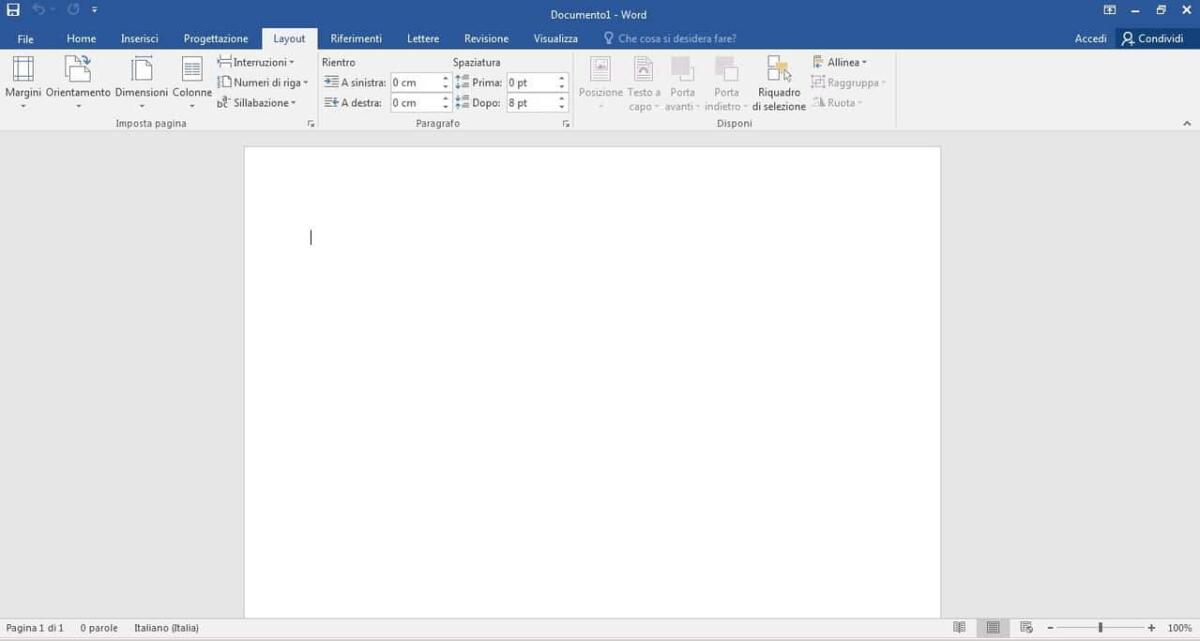
Task: Open the File menu
Action: [x=25, y=38]
